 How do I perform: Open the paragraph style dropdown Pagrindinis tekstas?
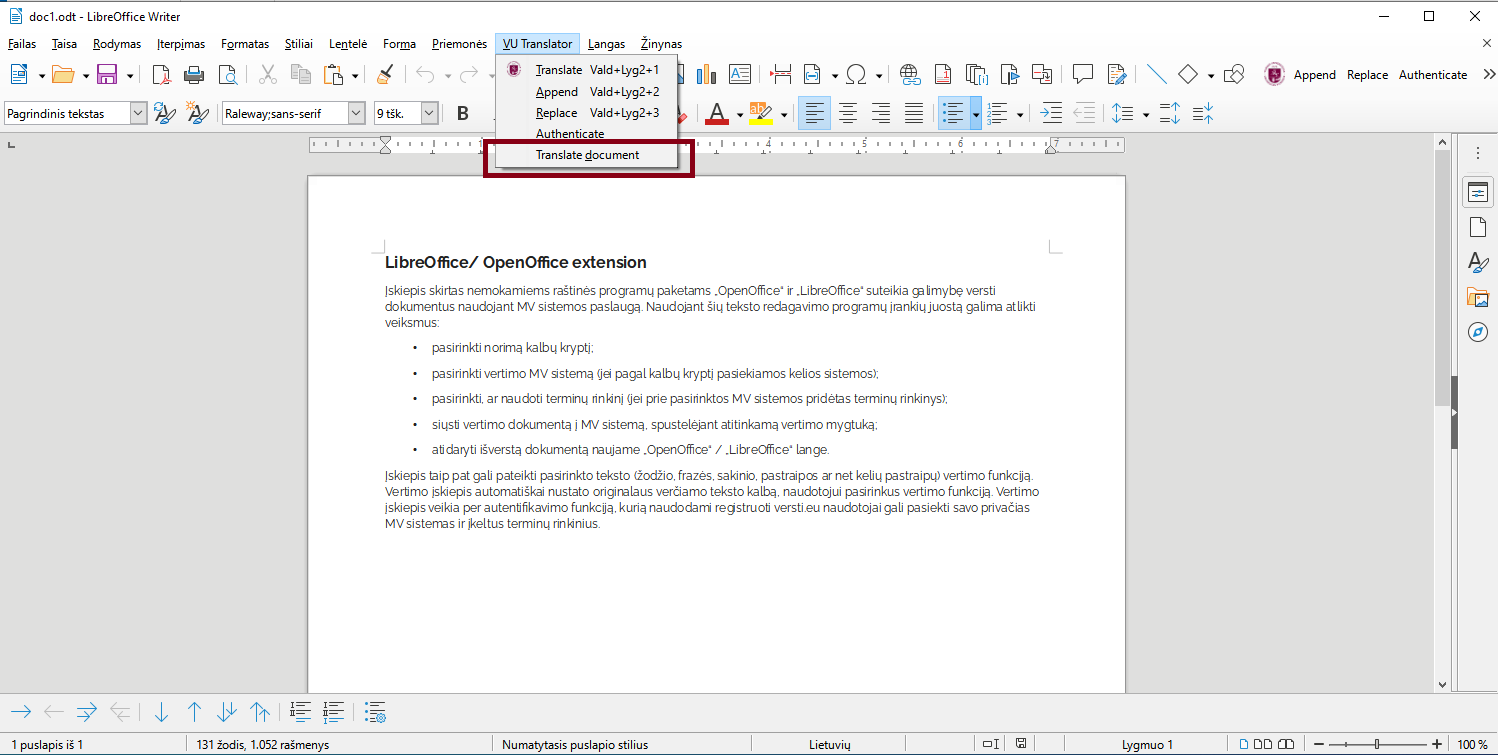[138, 113]
